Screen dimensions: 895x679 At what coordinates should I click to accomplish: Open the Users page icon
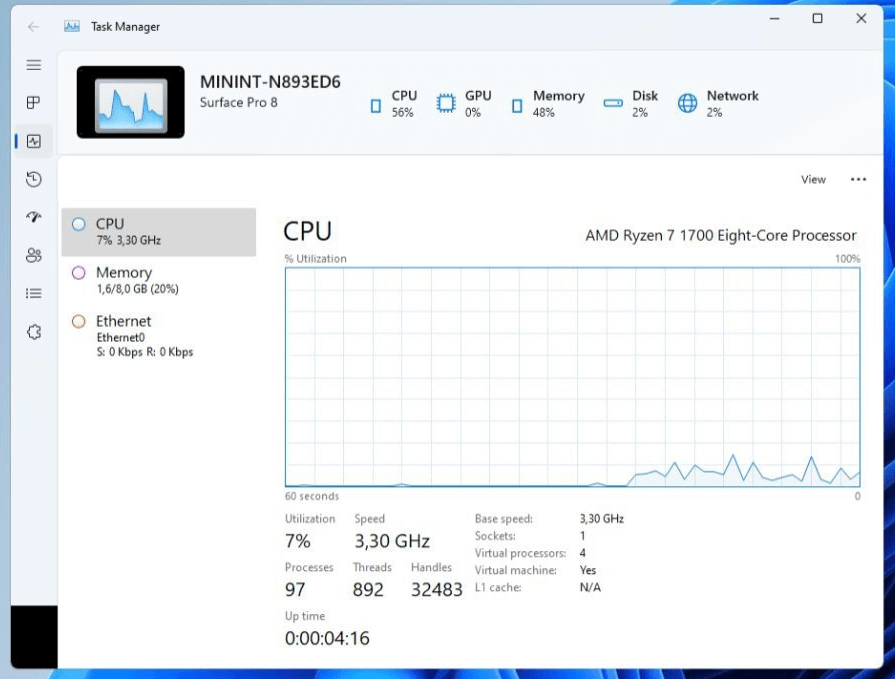(34, 255)
